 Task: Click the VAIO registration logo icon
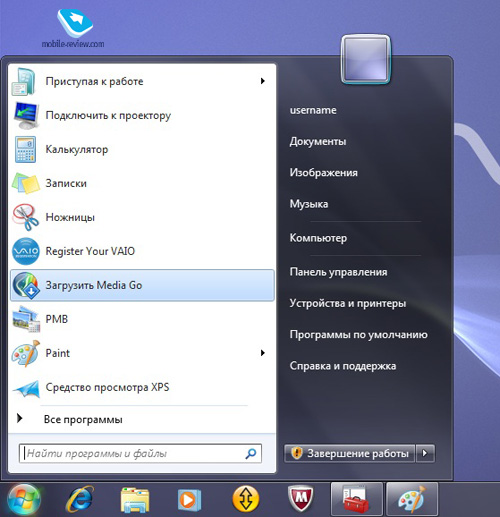point(26,251)
